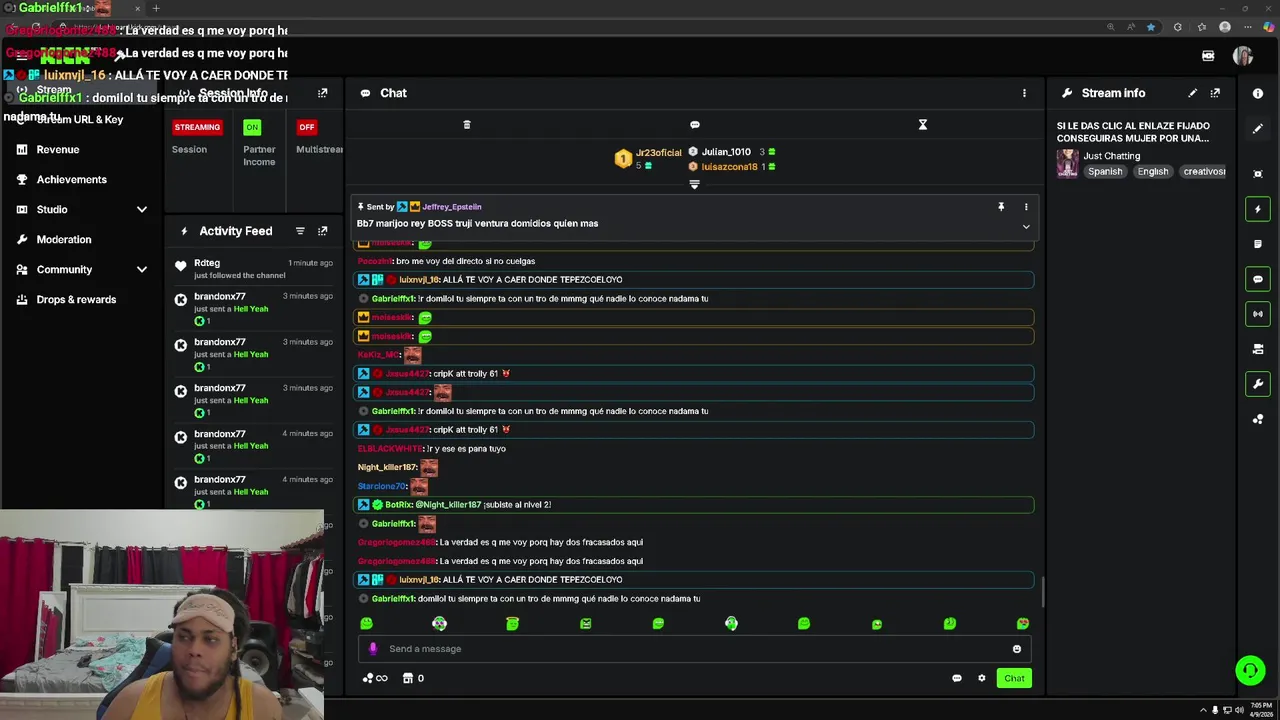This screenshot has height=720, width=1280.
Task: Click the English language tag
Action: pyautogui.click(x=1153, y=172)
